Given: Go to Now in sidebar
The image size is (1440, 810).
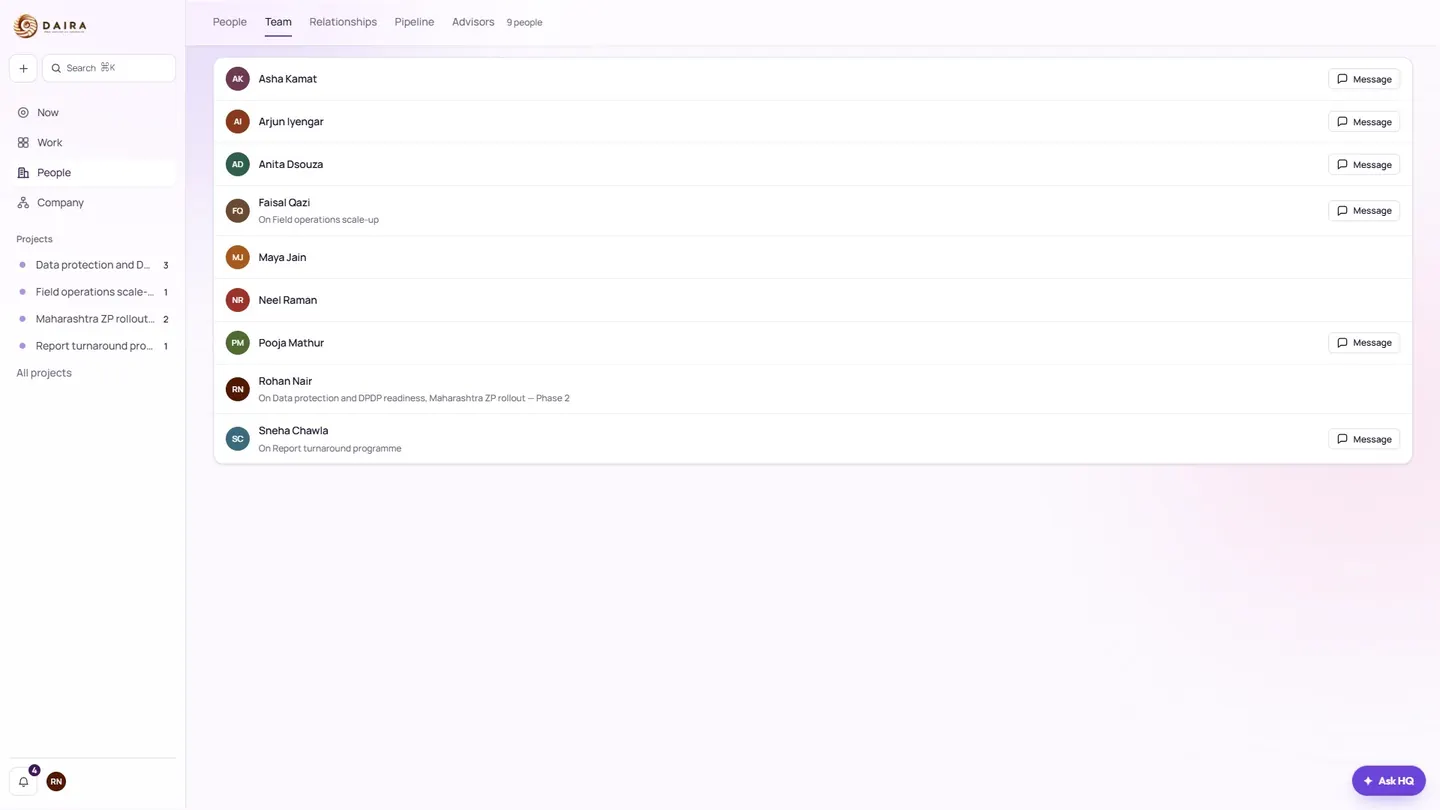Looking at the screenshot, I should pos(92,113).
